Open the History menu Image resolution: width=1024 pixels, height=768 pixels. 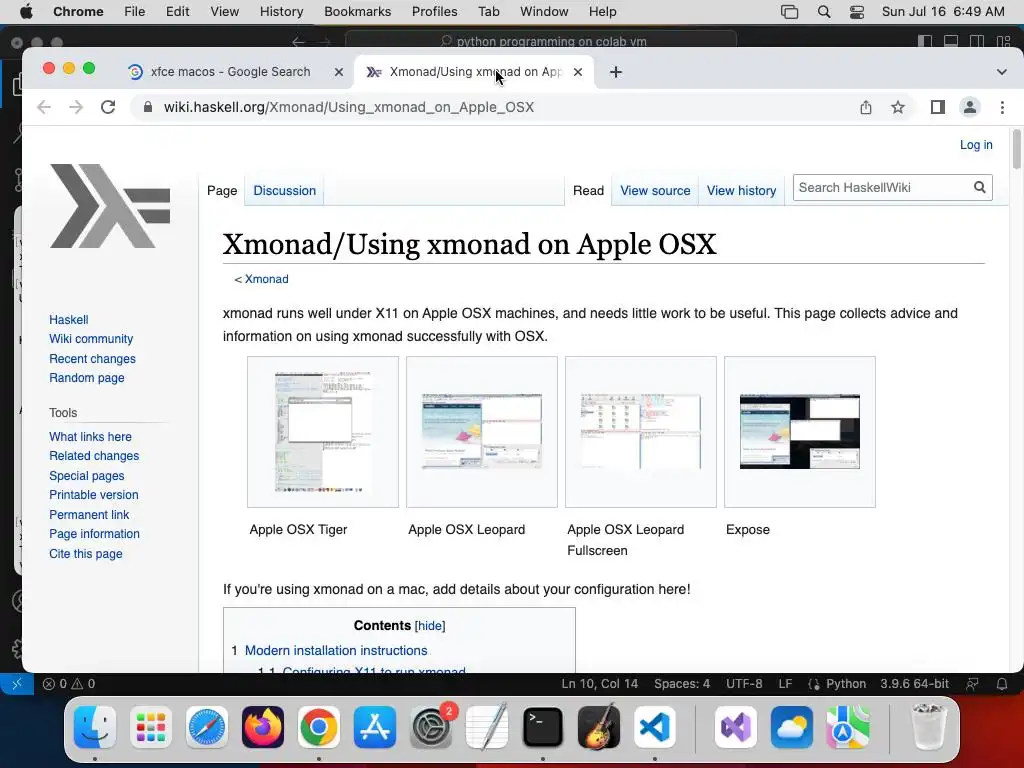(x=281, y=12)
